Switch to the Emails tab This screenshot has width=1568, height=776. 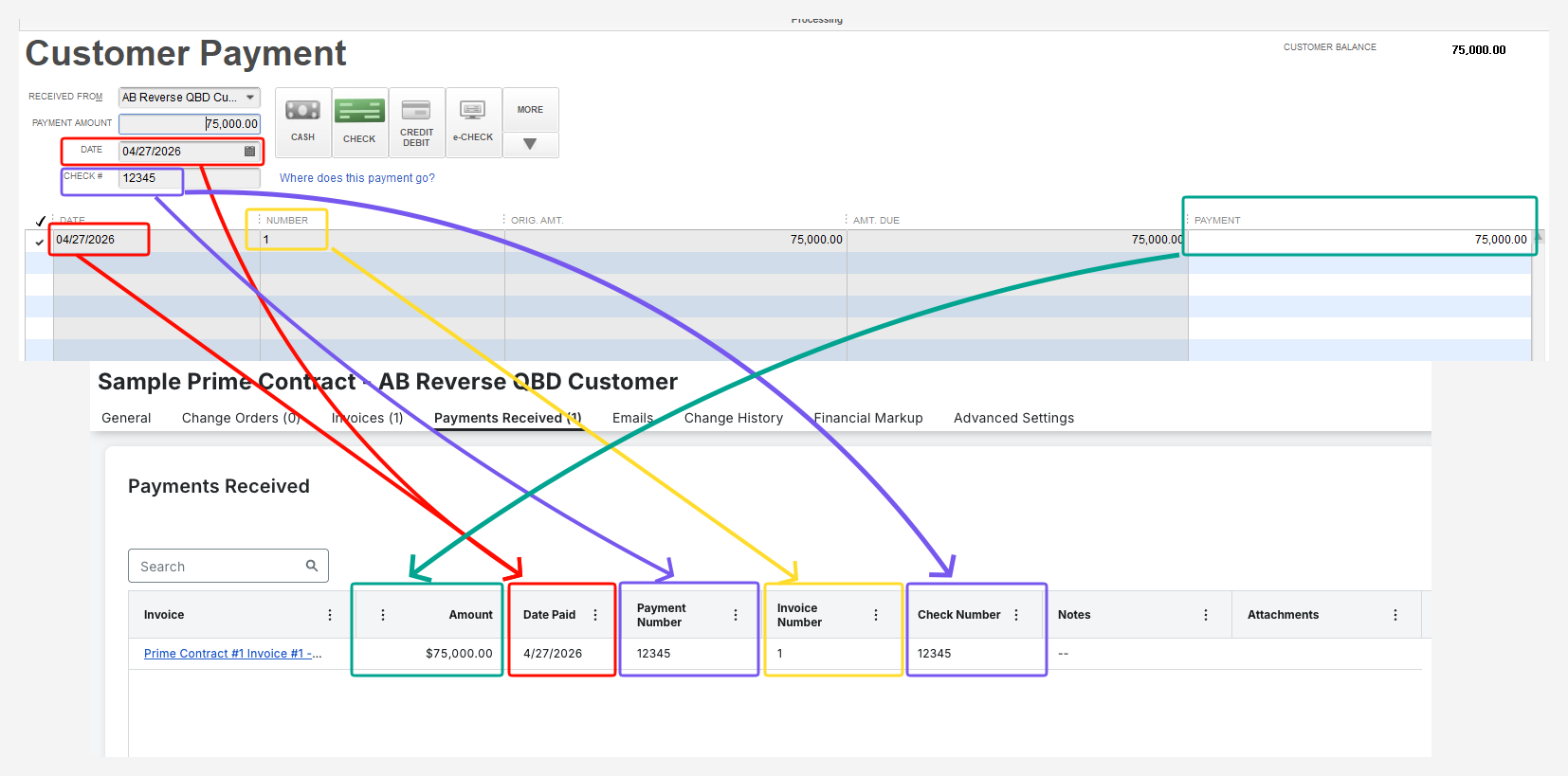point(633,418)
